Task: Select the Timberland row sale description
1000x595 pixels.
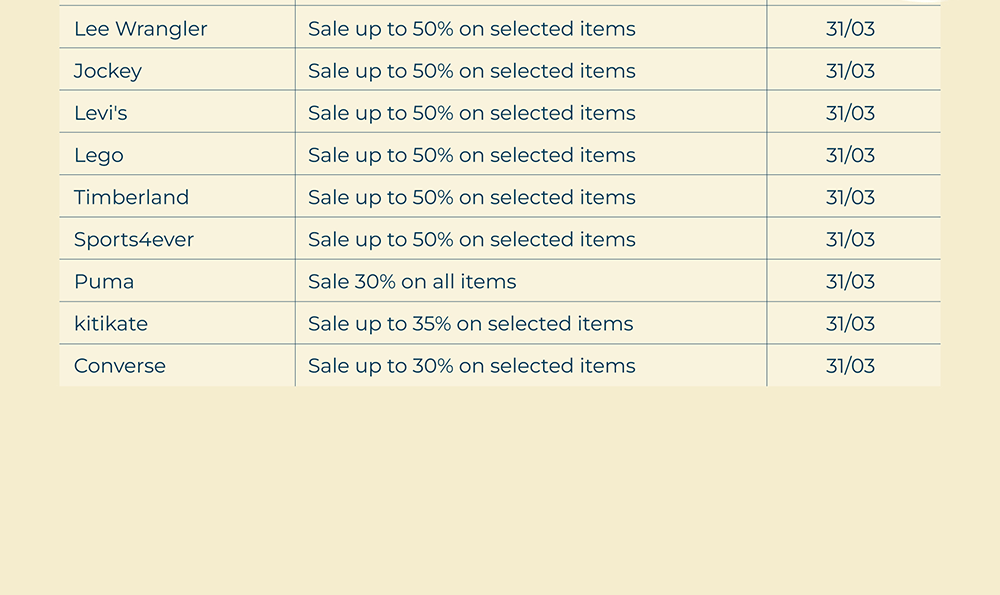Action: pyautogui.click(x=471, y=197)
